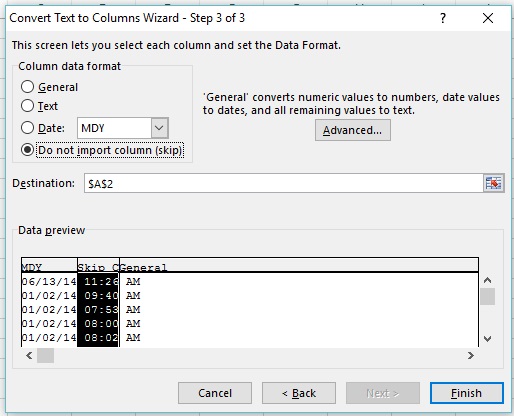
Task: Click preview vertical scrollbar up arrow
Action: point(487,280)
